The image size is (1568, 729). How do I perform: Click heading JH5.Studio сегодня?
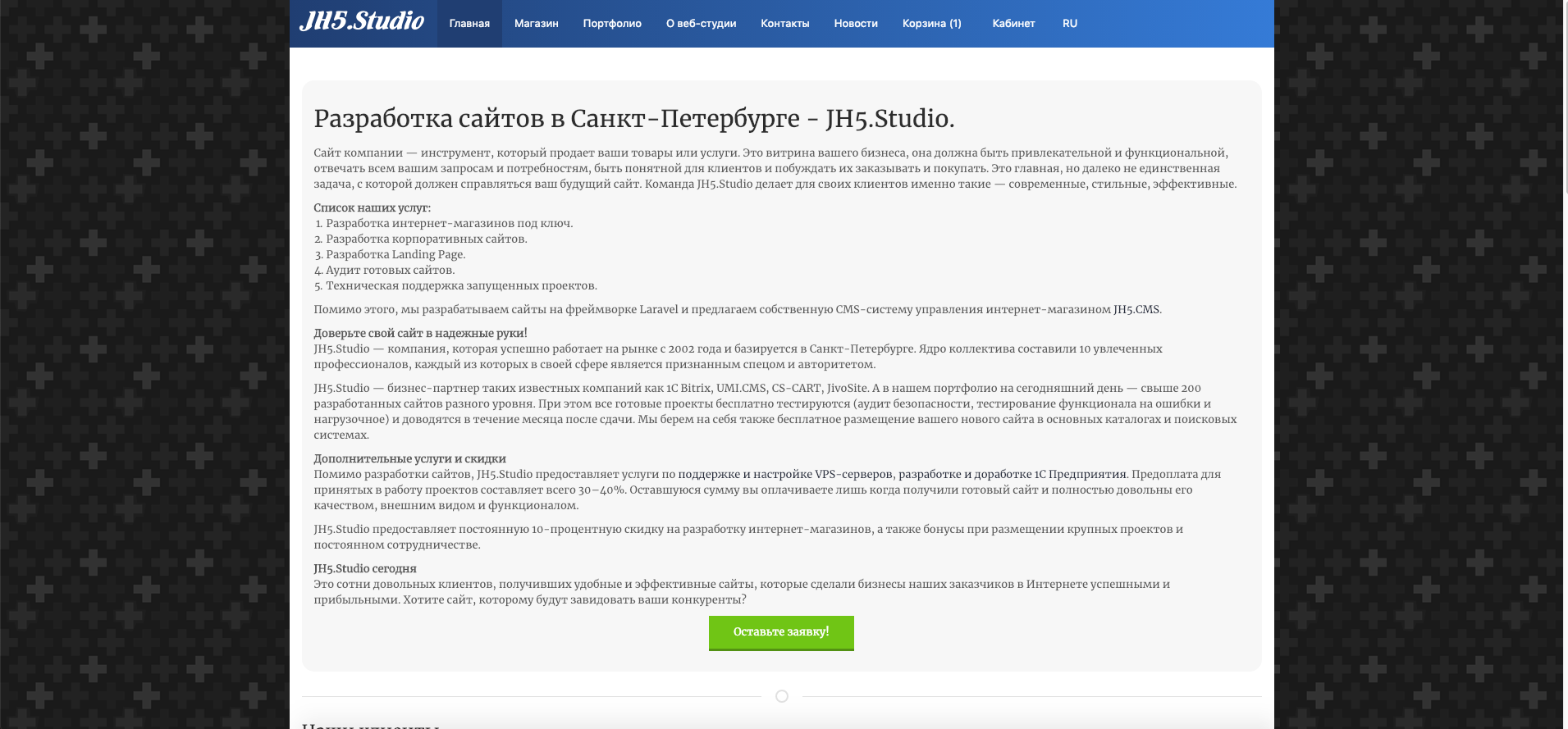pos(365,569)
